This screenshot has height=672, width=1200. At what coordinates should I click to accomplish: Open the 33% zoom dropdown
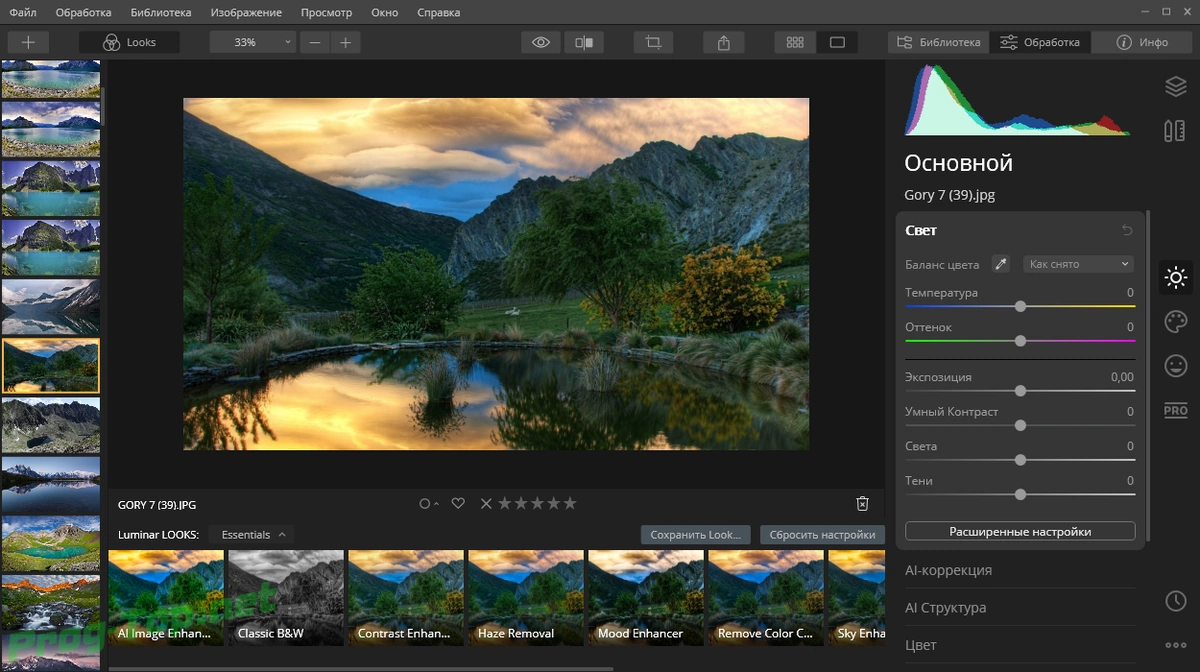pos(253,42)
